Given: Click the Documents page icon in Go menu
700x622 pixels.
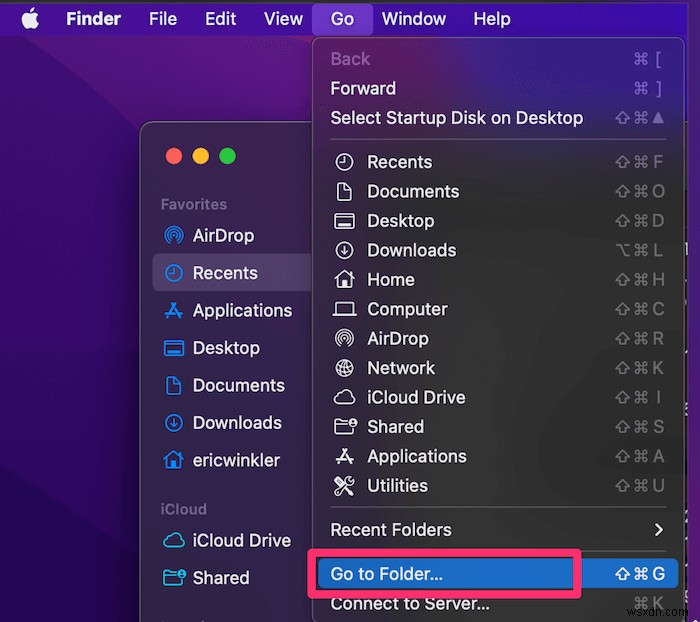Looking at the screenshot, I should [x=344, y=192].
